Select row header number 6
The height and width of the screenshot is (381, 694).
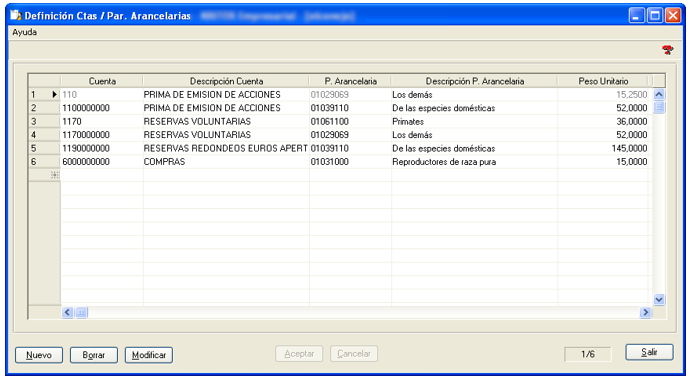pyautogui.click(x=44, y=162)
